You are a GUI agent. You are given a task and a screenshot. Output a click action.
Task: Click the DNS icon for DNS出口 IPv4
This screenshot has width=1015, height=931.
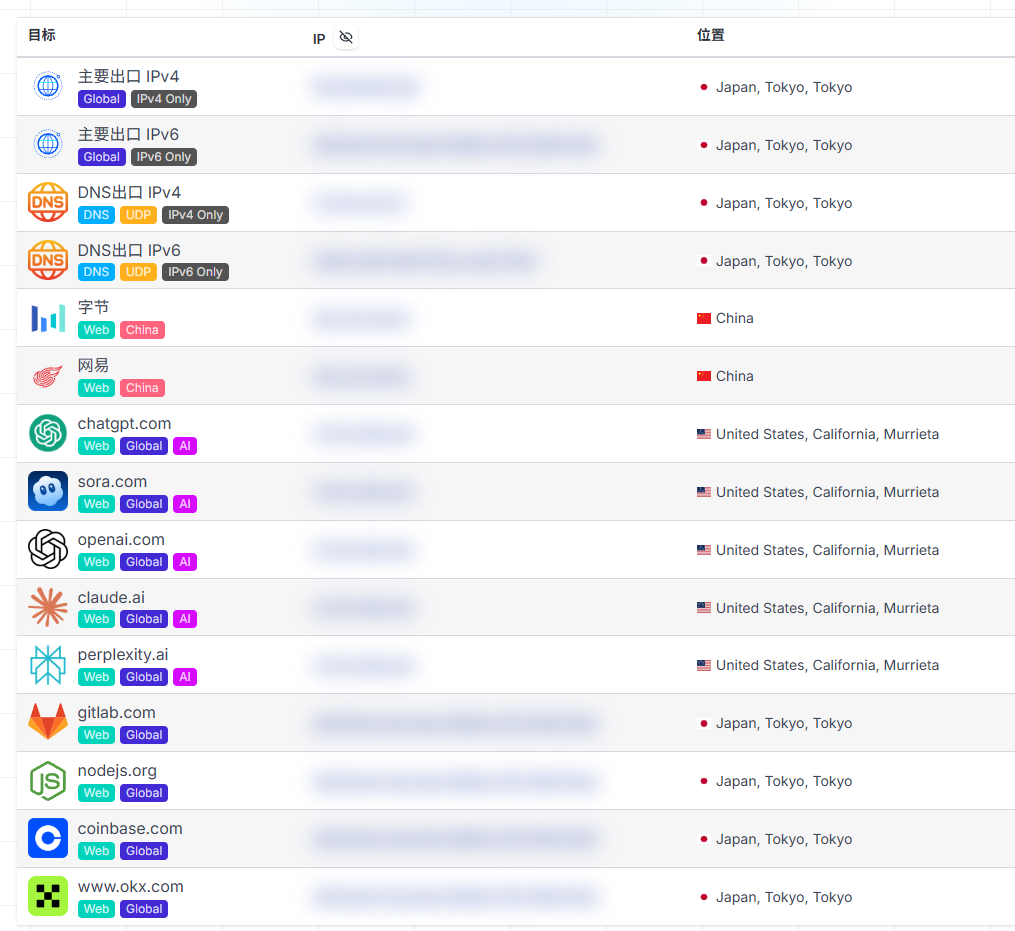tap(48, 202)
